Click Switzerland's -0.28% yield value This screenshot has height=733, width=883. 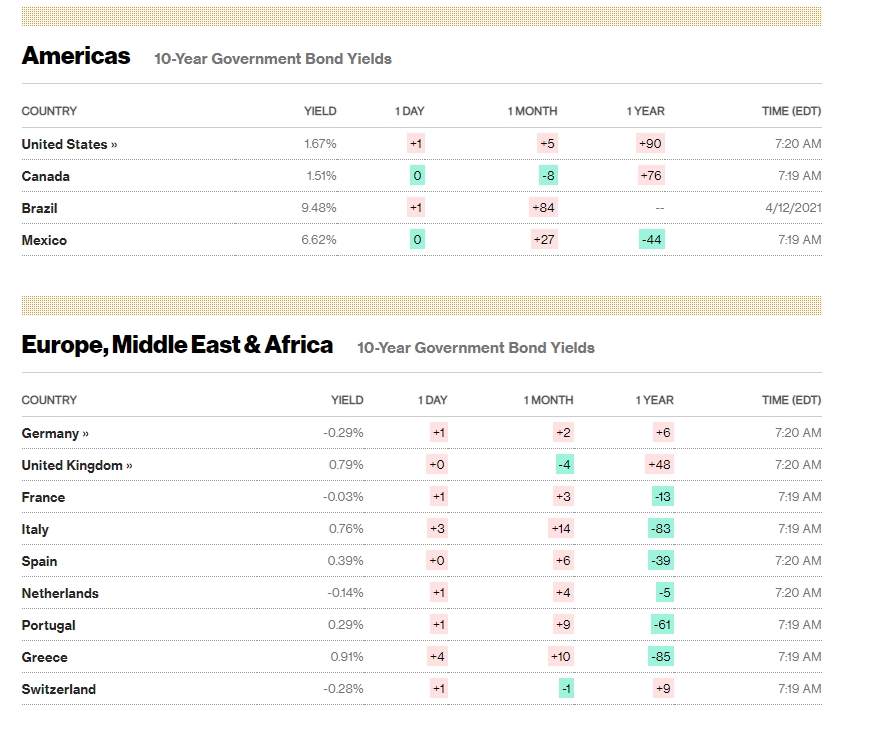click(x=343, y=689)
